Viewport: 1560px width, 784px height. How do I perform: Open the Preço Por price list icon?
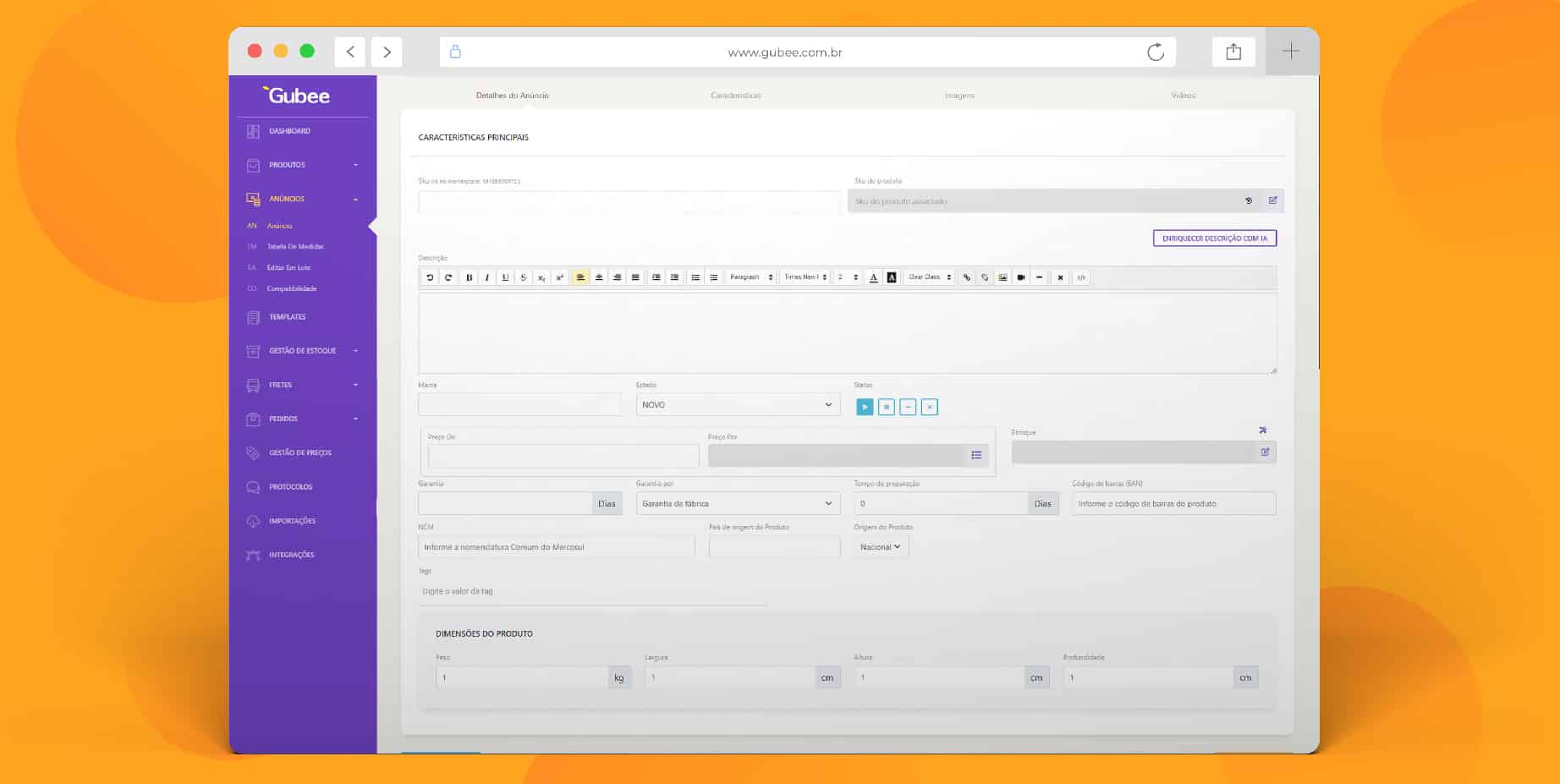(x=976, y=456)
